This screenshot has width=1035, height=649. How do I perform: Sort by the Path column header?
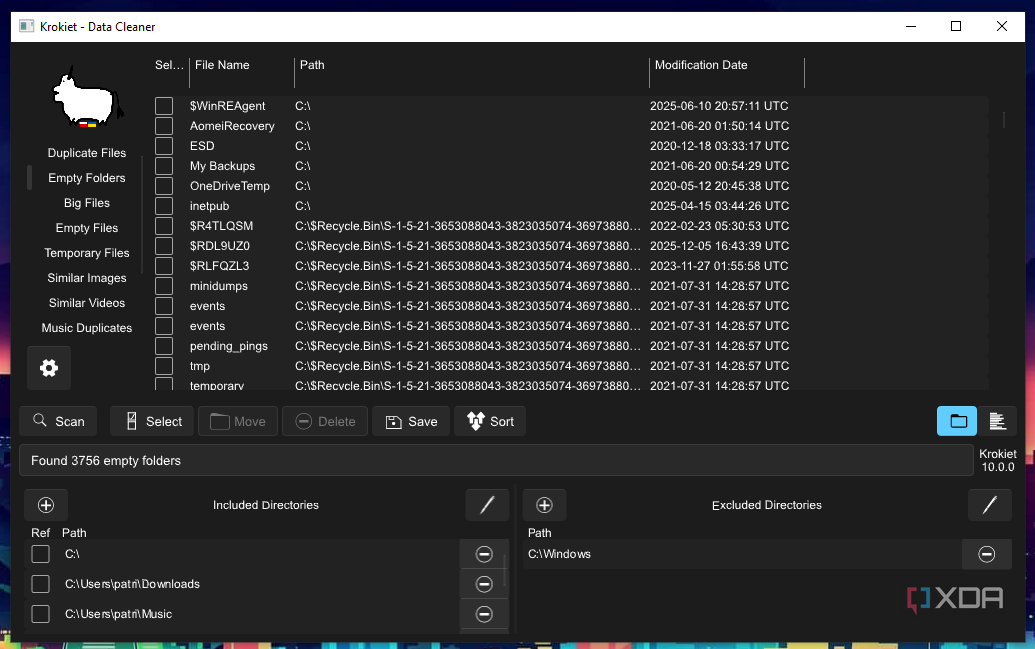312,65
